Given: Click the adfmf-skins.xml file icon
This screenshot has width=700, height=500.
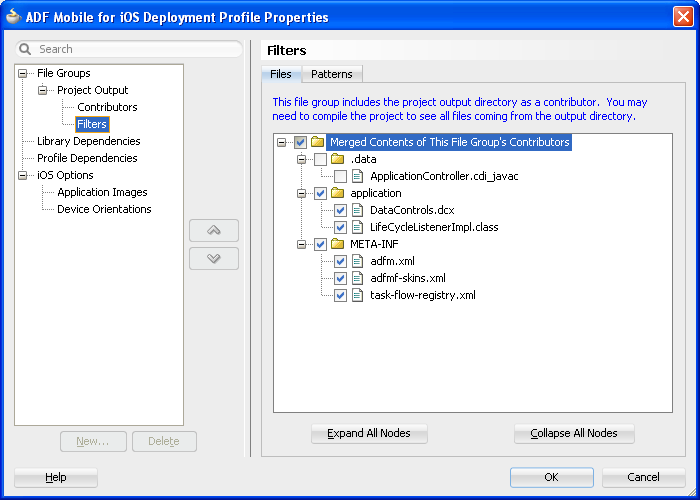Looking at the screenshot, I should pos(357,278).
